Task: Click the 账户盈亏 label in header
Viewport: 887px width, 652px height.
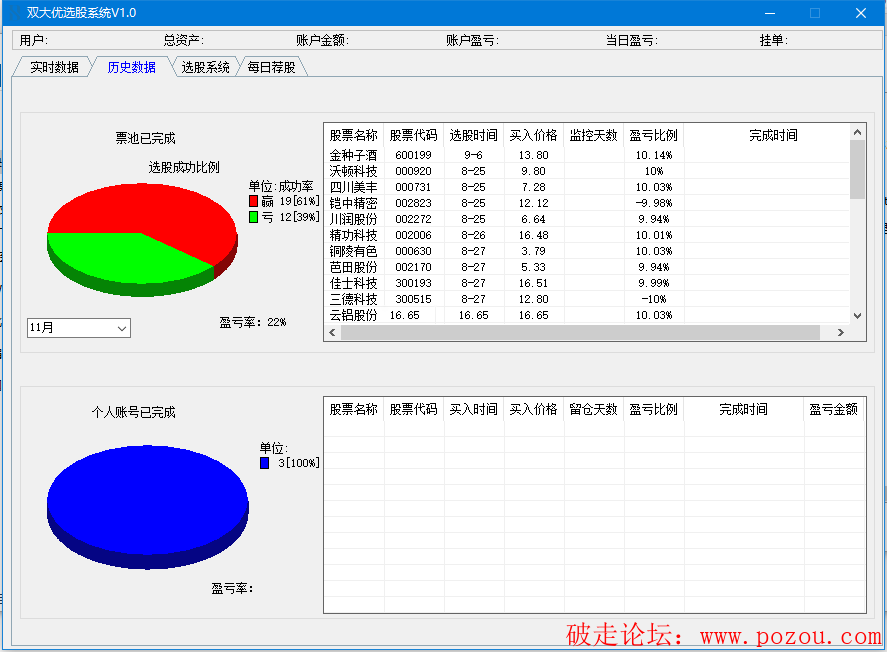Action: coord(472,40)
